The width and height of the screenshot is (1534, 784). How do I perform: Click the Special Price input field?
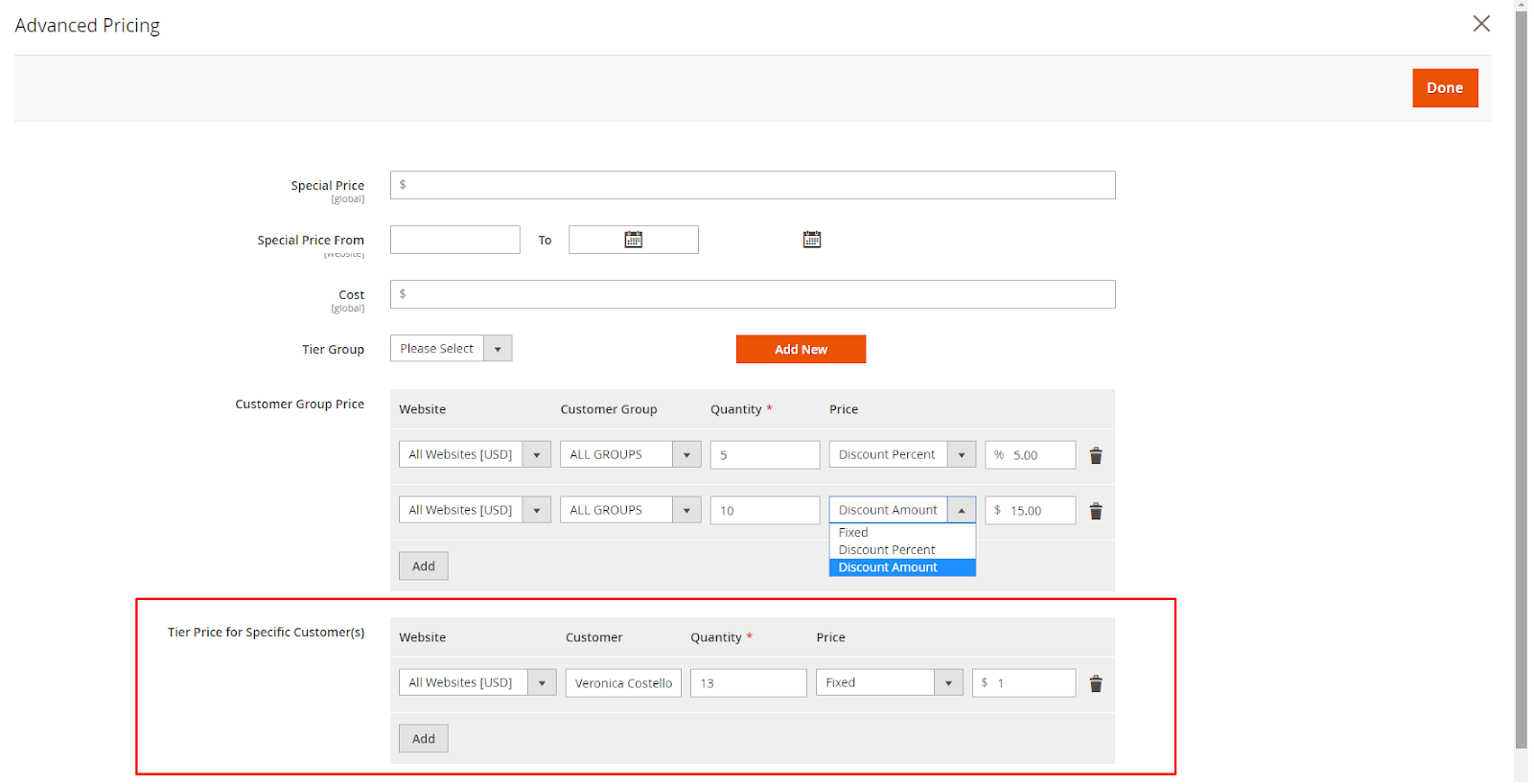[753, 185]
